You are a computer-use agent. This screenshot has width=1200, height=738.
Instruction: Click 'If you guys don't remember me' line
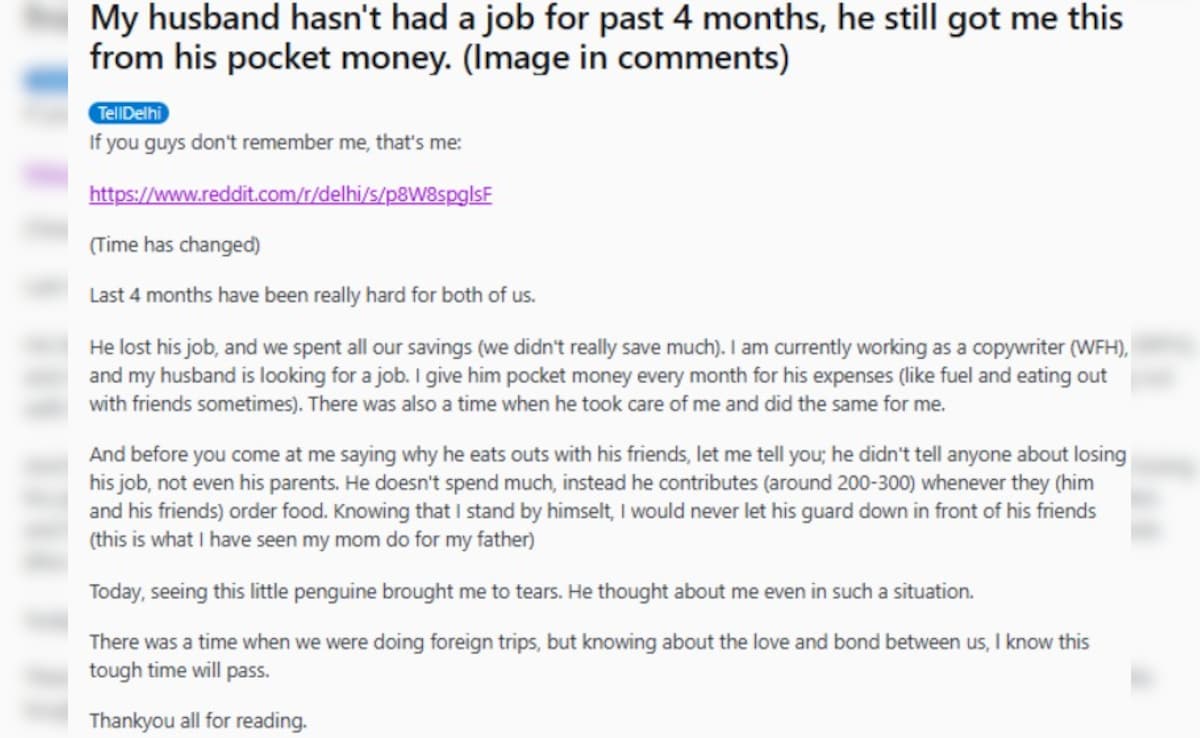coord(275,142)
